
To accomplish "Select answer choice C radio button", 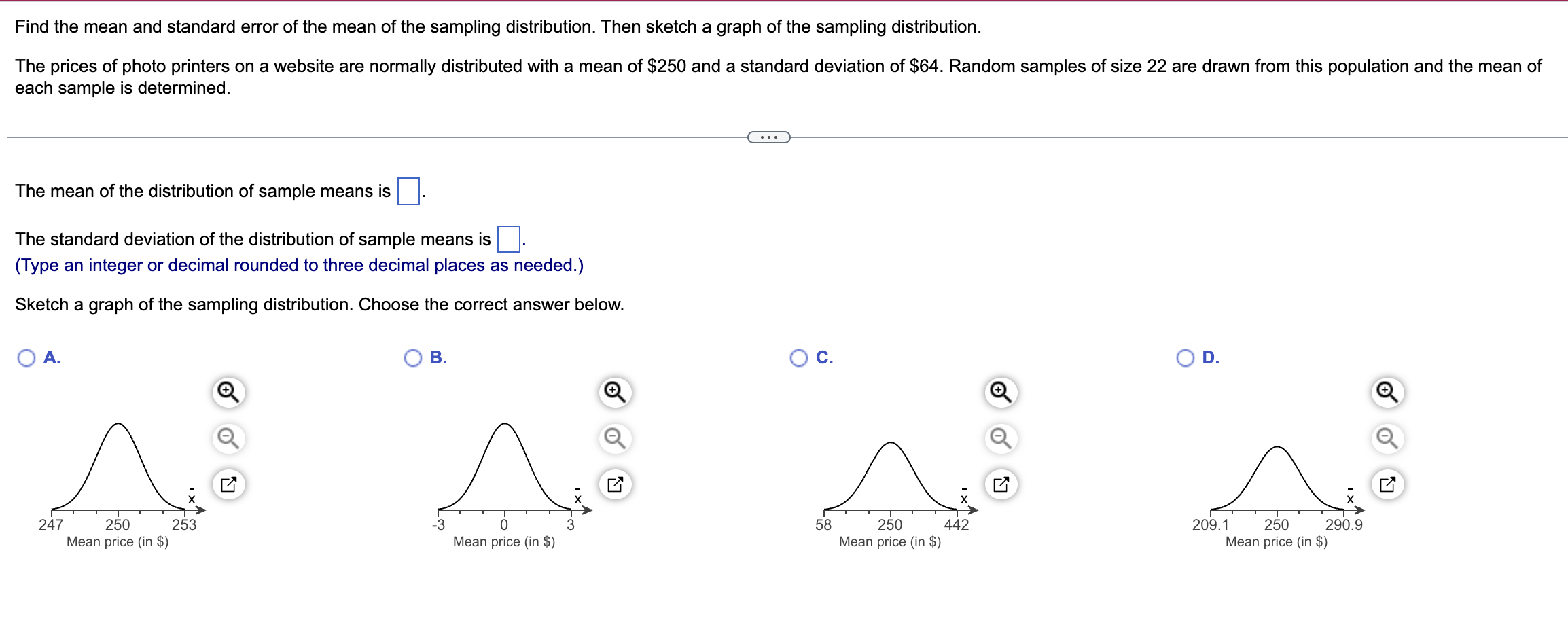I will (799, 357).
